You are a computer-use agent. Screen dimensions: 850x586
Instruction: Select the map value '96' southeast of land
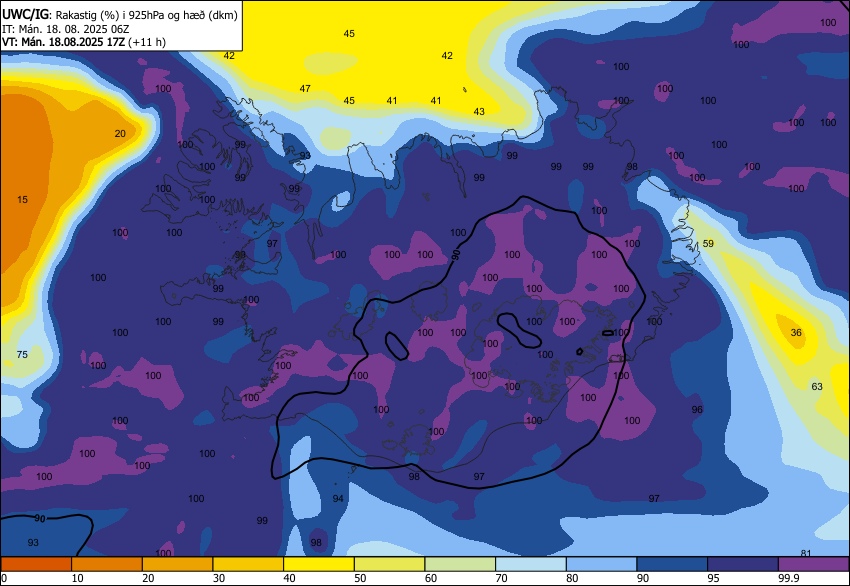[x=697, y=409]
